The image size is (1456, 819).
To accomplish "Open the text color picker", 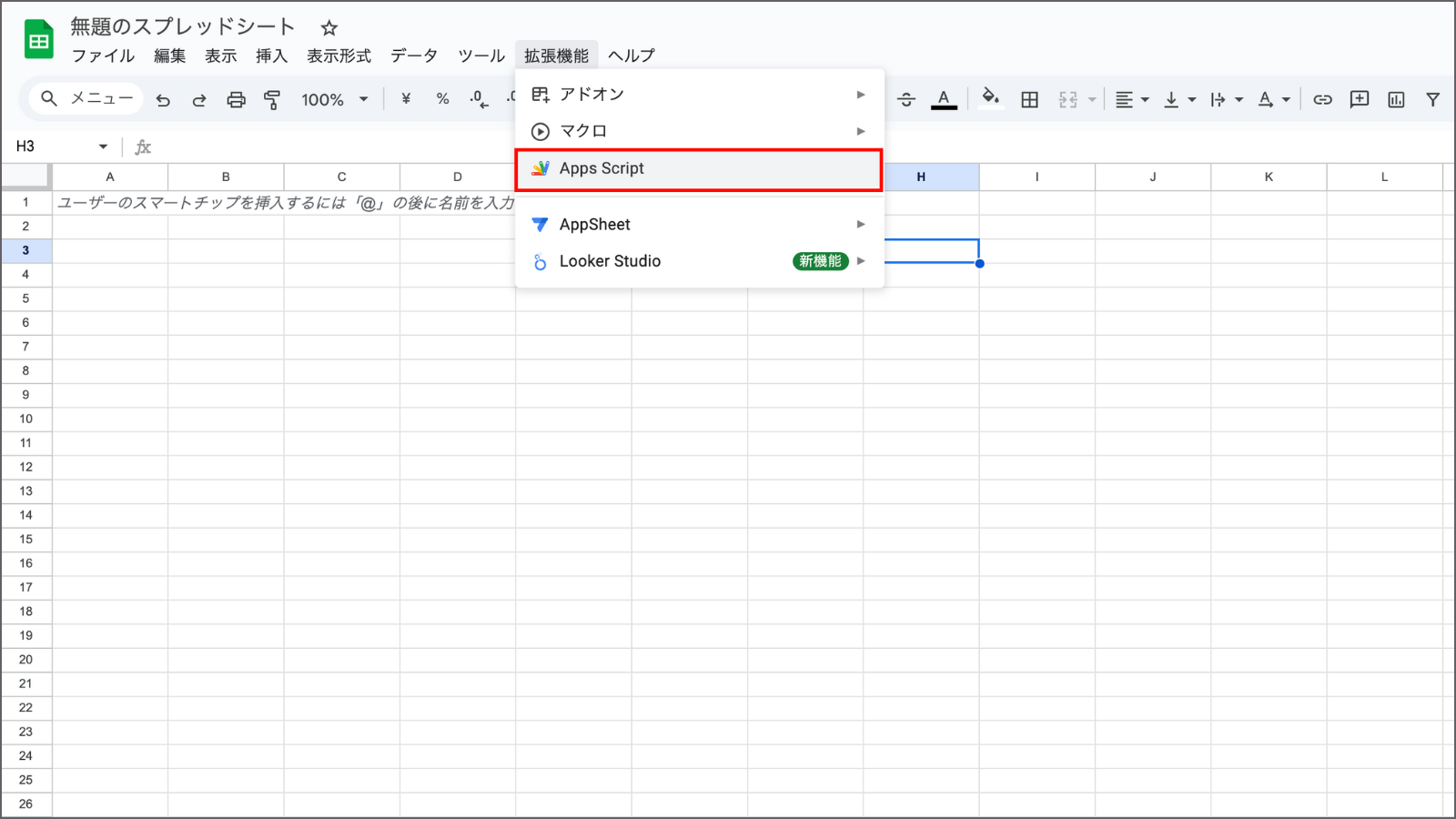I will [944, 99].
